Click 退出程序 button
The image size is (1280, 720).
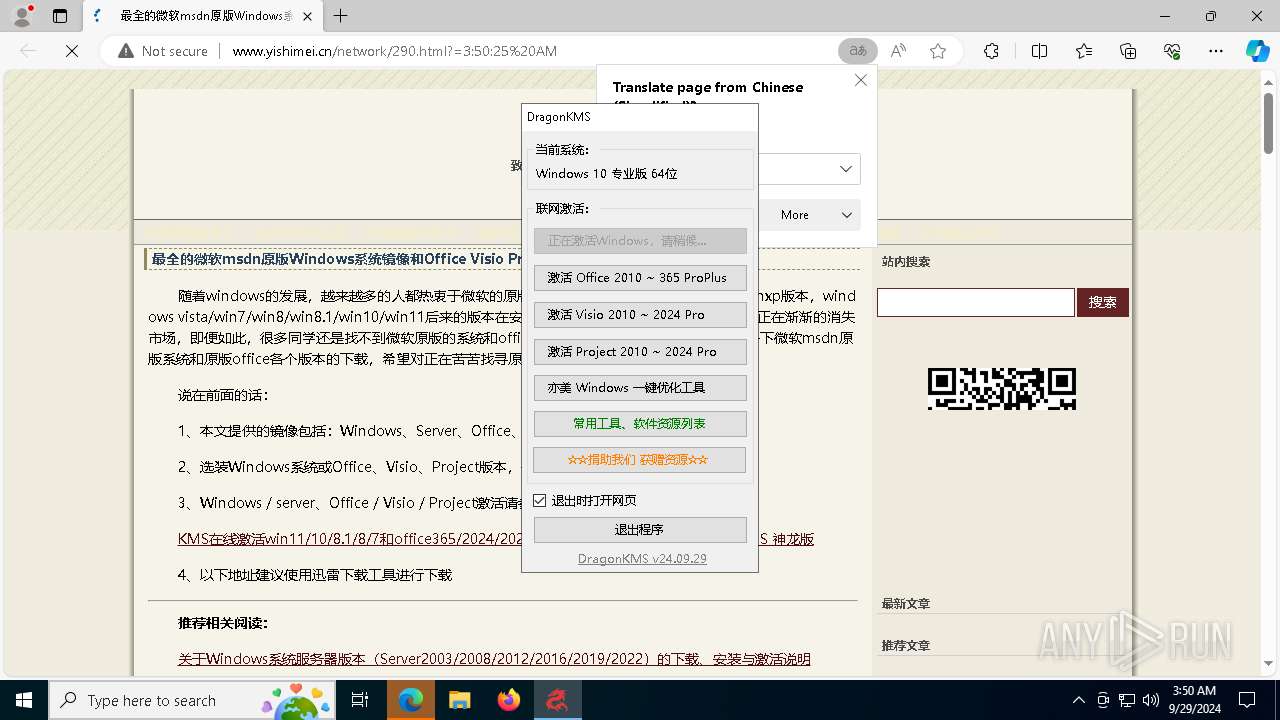640,530
